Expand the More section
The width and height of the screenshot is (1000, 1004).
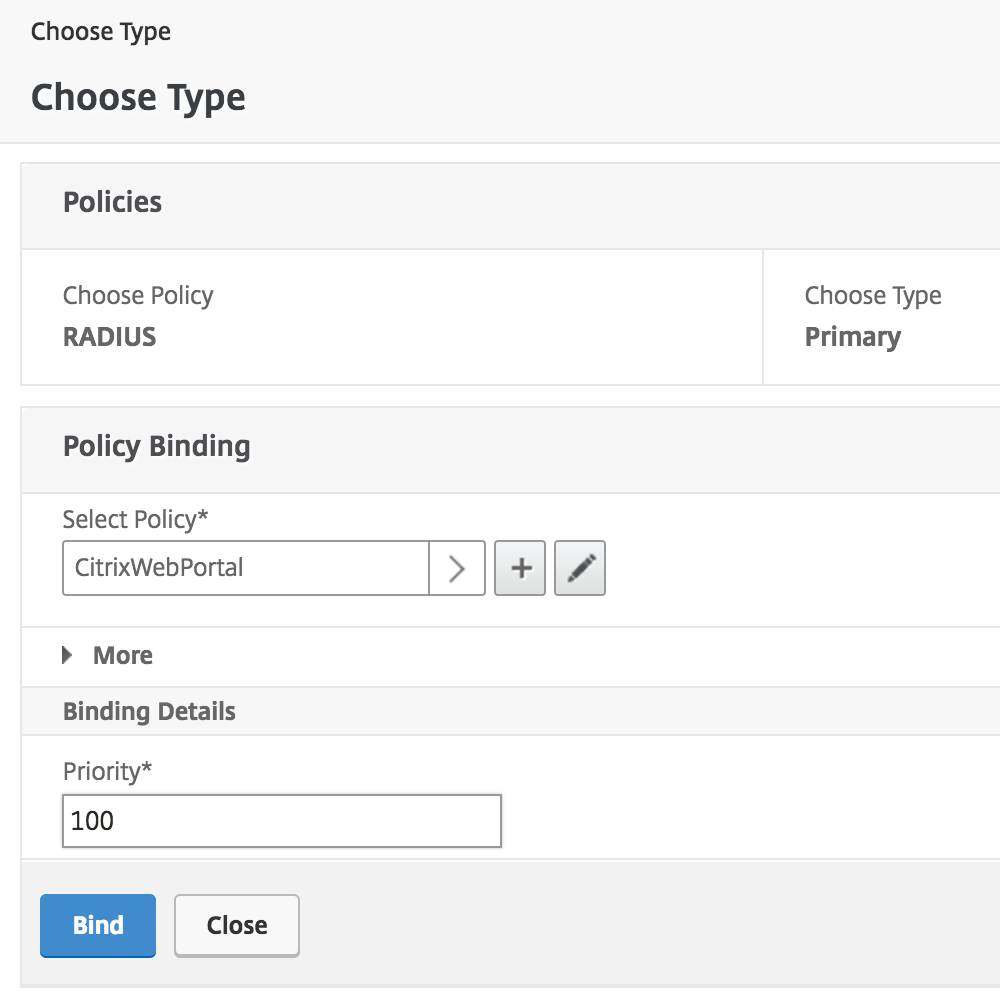coord(123,655)
